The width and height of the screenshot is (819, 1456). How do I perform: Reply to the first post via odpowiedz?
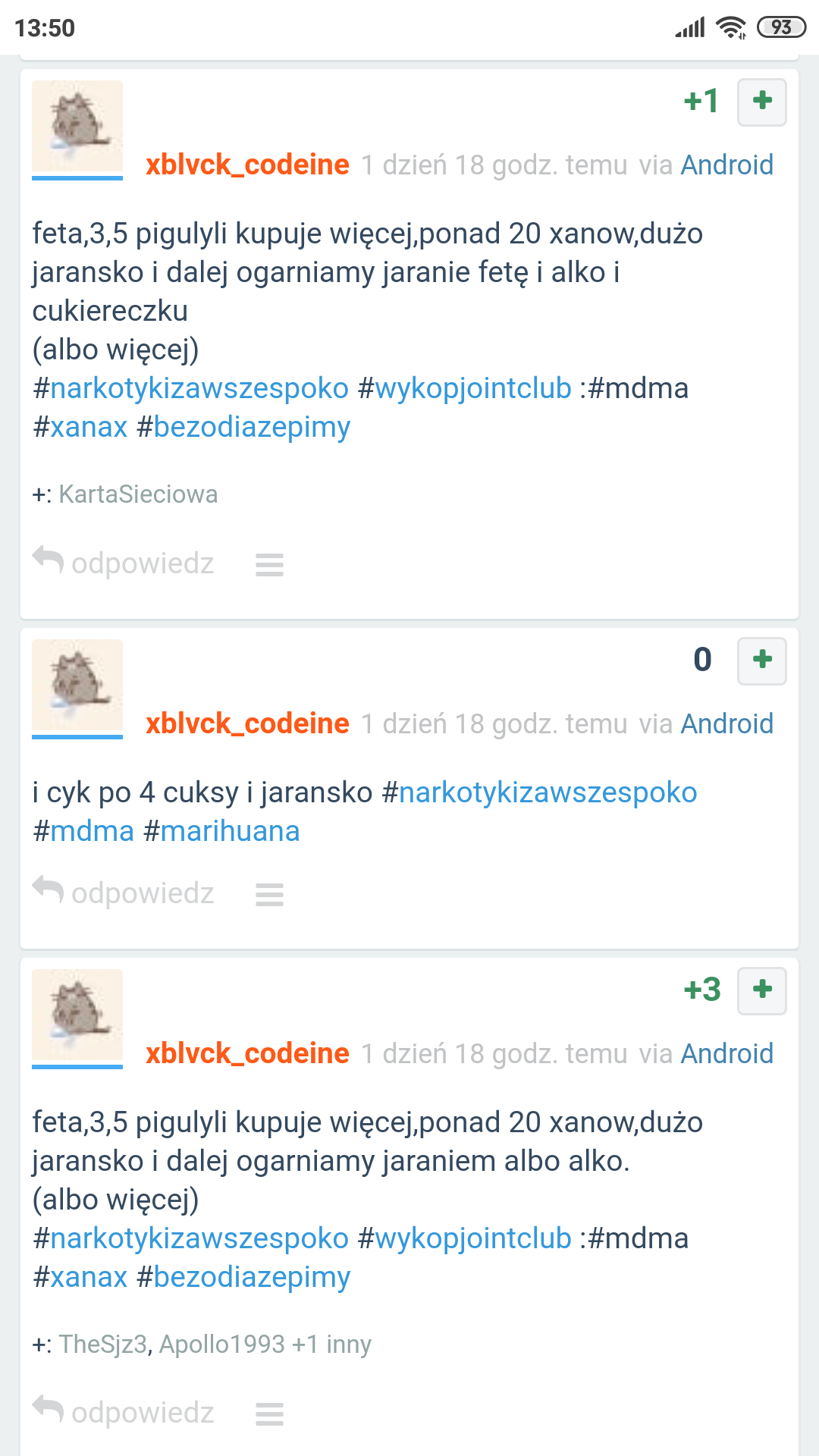click(124, 563)
